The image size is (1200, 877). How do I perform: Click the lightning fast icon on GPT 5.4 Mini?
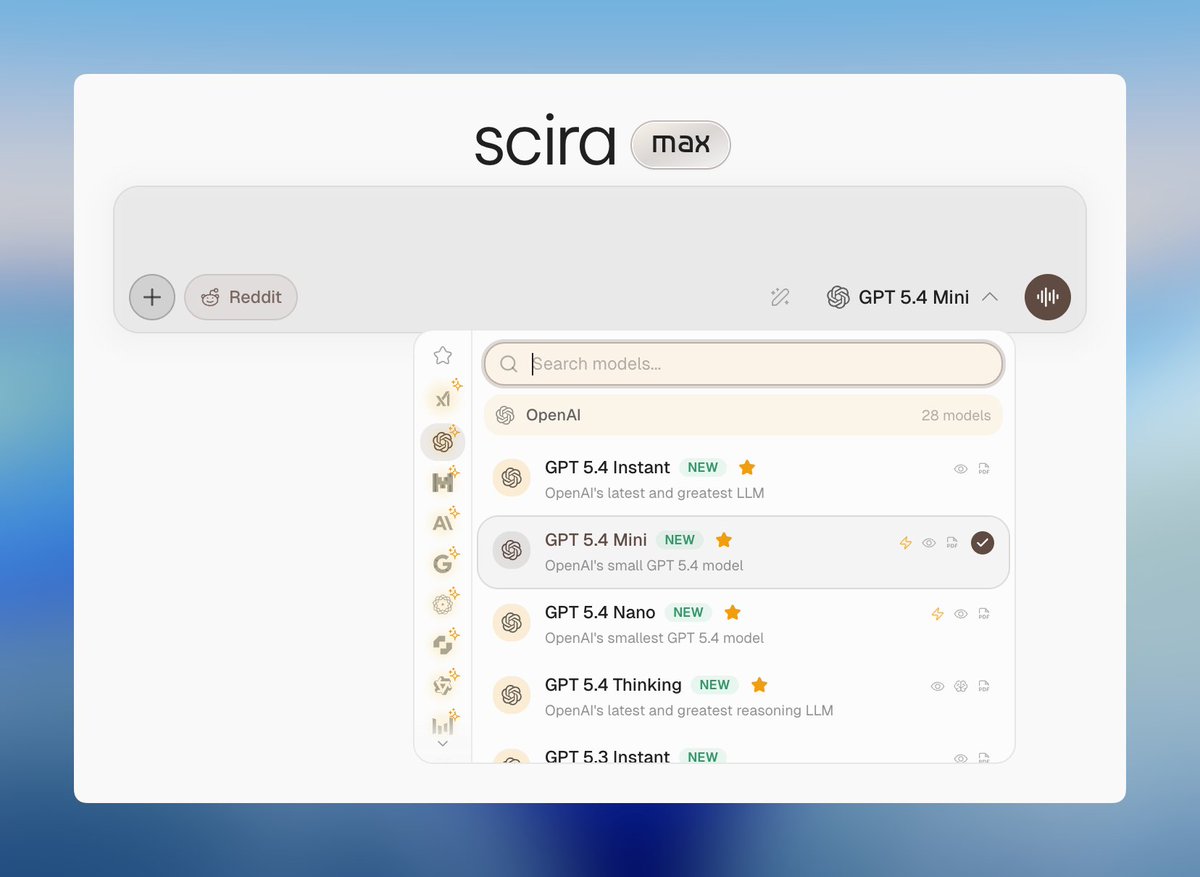906,543
